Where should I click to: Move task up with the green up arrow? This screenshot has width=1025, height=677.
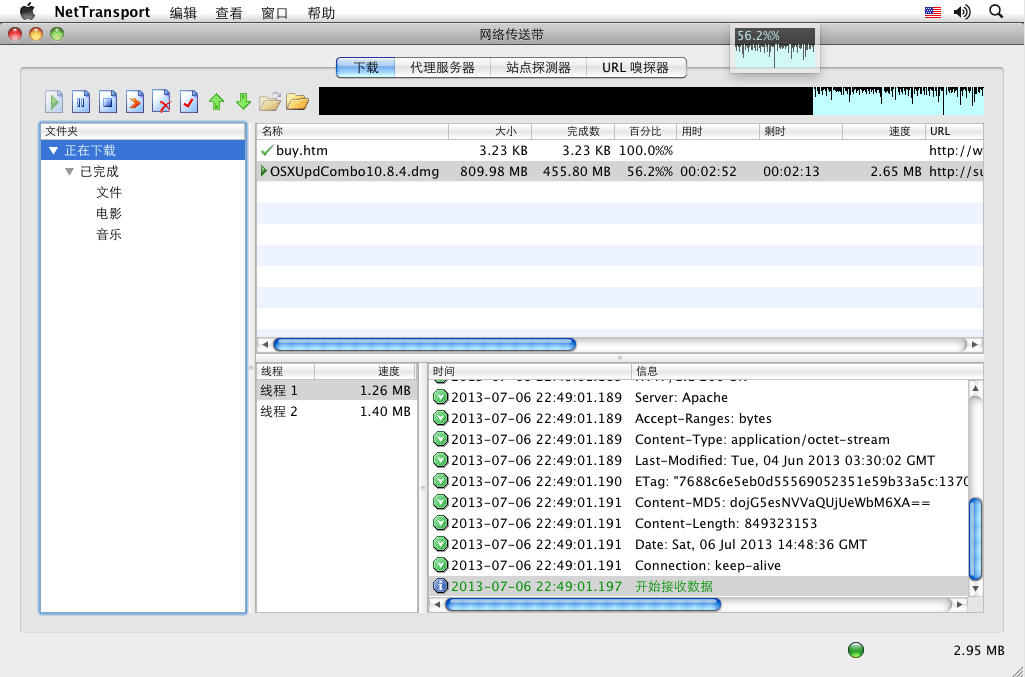[x=216, y=101]
